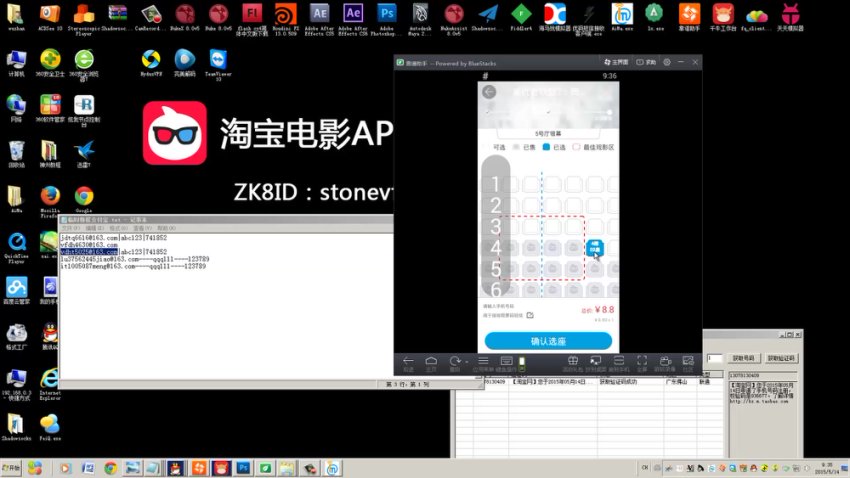This screenshot has width=850, height=478.
Task: Open the Flash CS6 desktop shortcut
Action: (x=252, y=14)
